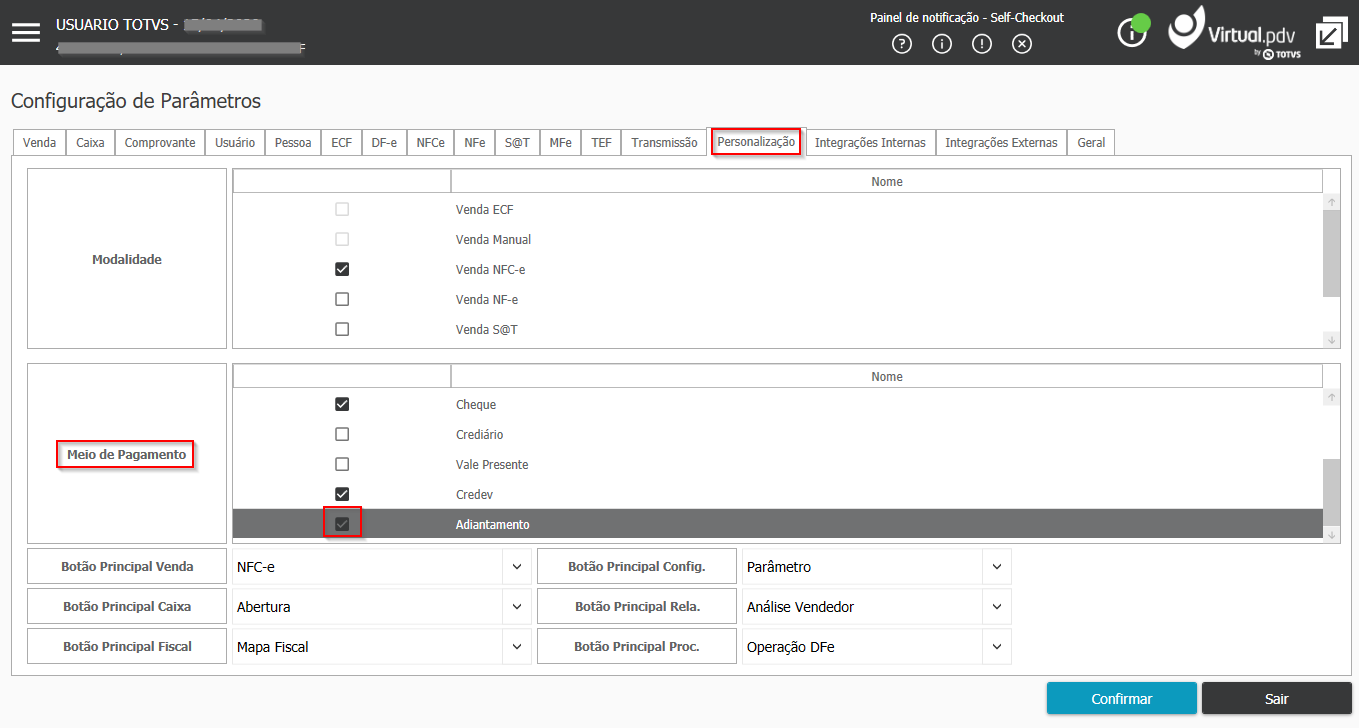Switch to the Caixa tab

point(90,143)
